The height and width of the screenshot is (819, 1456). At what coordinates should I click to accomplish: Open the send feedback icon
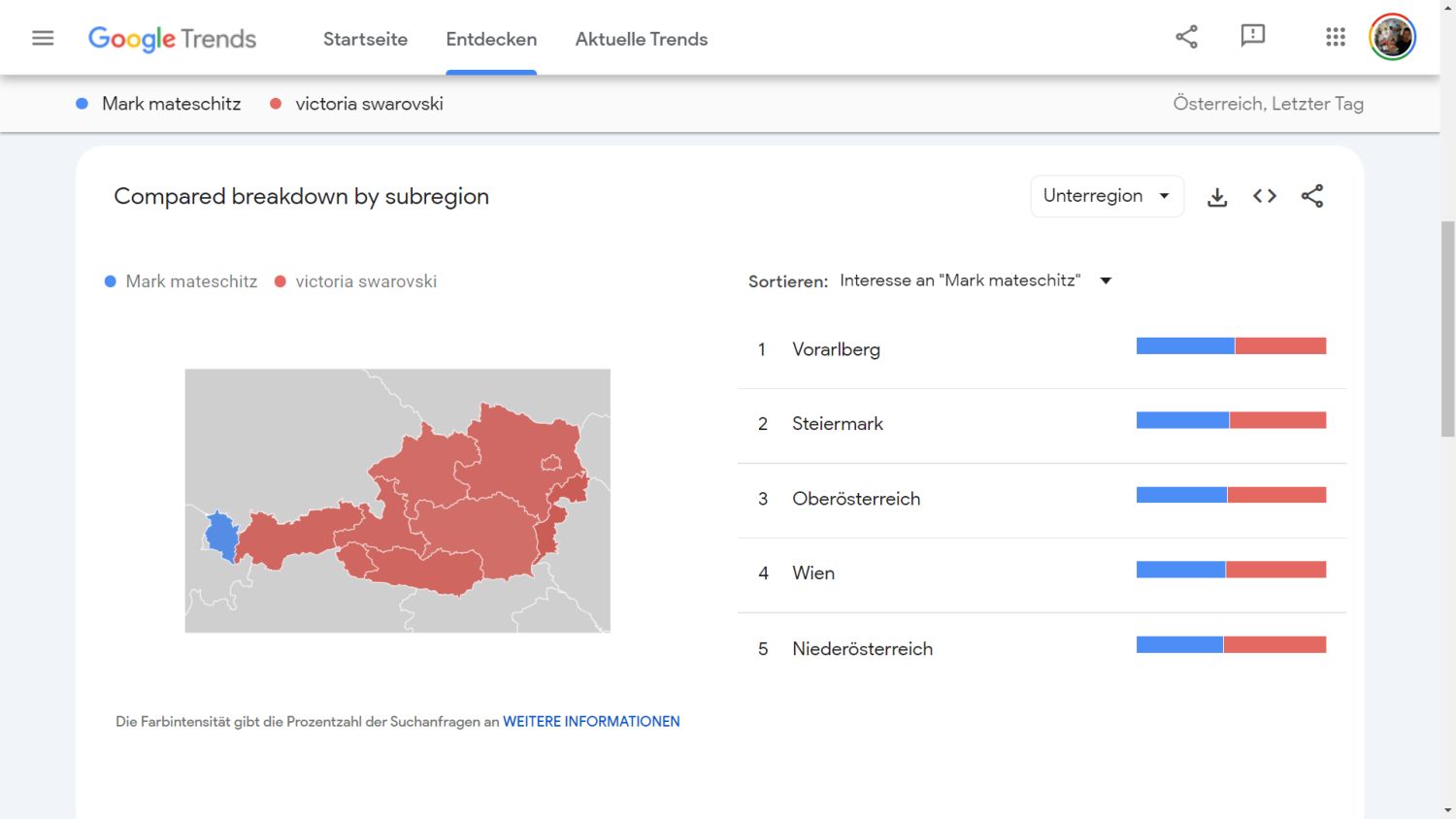click(x=1252, y=37)
